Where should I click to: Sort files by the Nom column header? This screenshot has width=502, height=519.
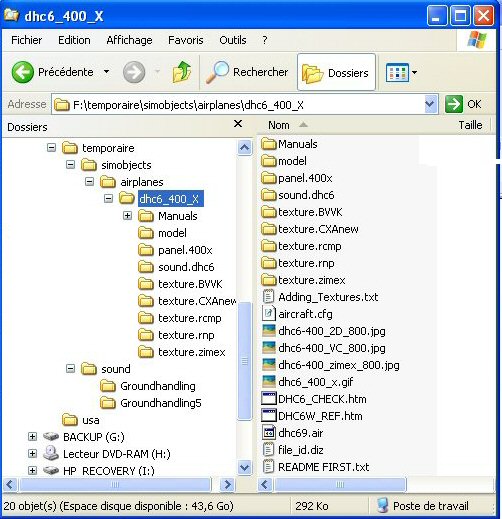pos(357,125)
